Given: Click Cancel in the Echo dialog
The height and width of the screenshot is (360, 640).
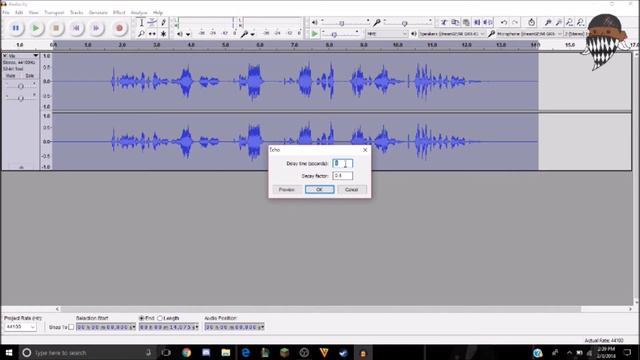Looking at the screenshot, I should tap(352, 189).
